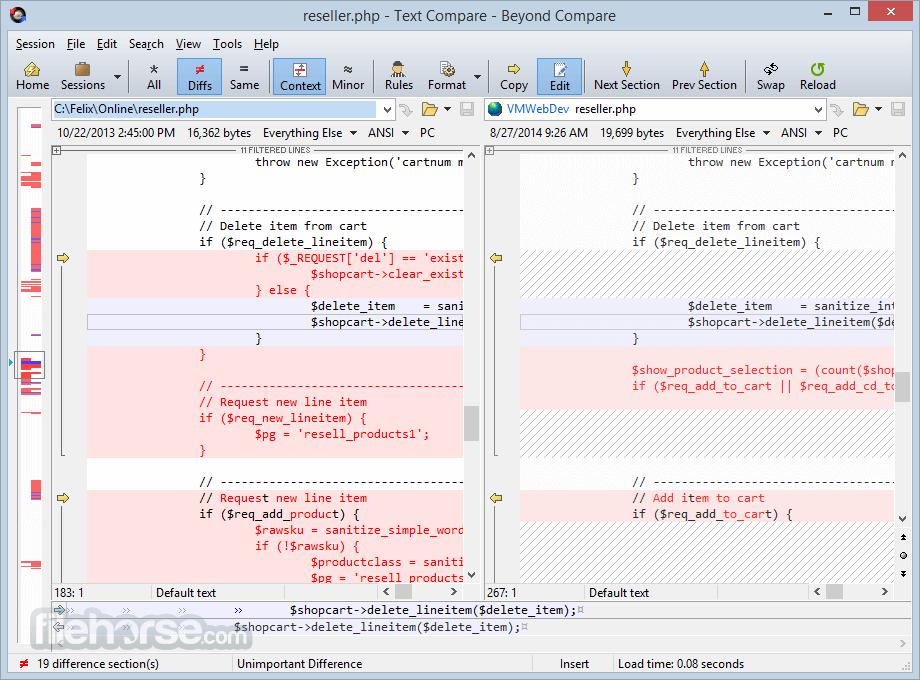Screen dimensions: 920x680
Task: Open the Search menu
Action: point(146,44)
